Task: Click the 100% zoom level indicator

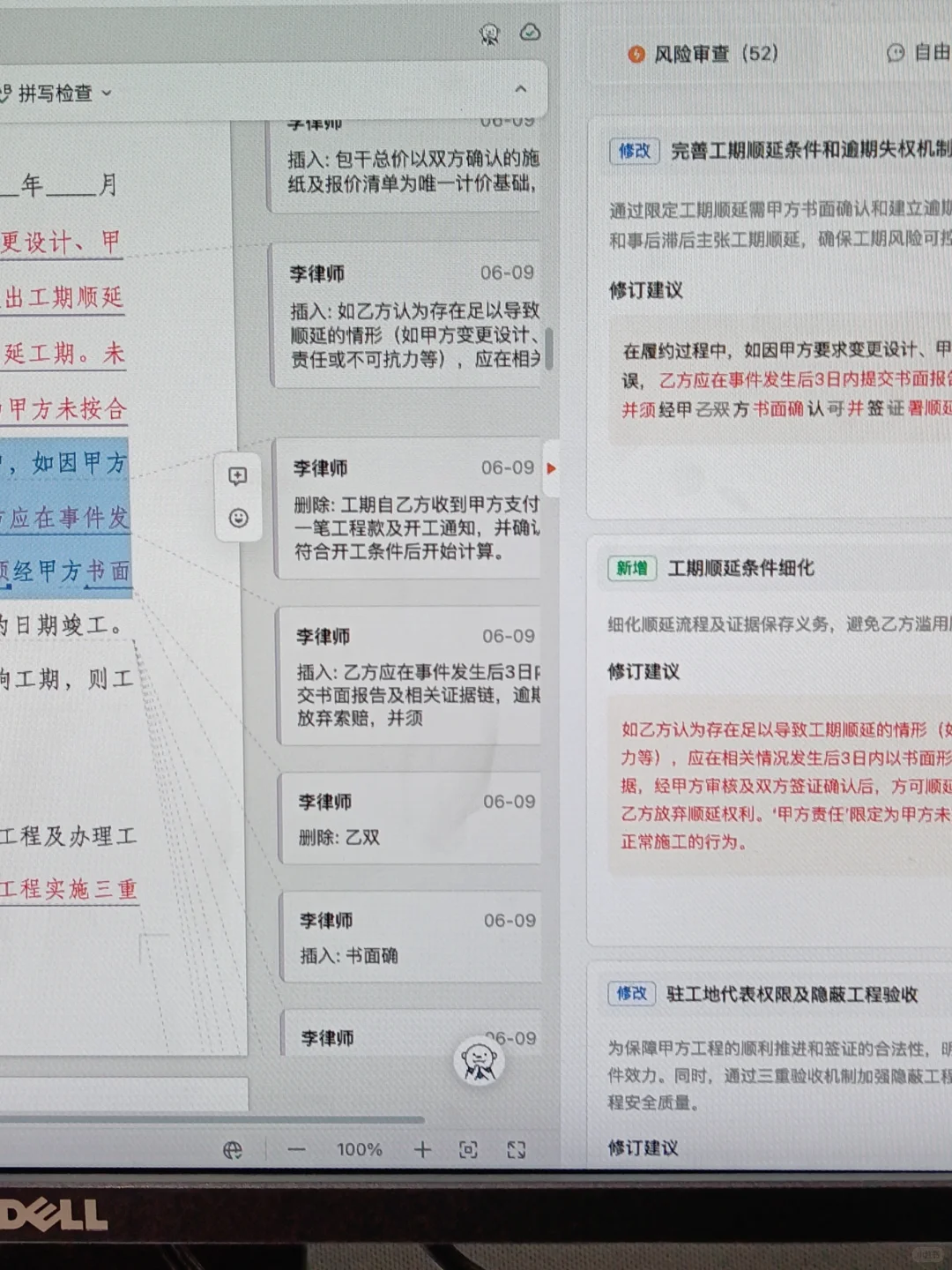Action: coord(358,1149)
